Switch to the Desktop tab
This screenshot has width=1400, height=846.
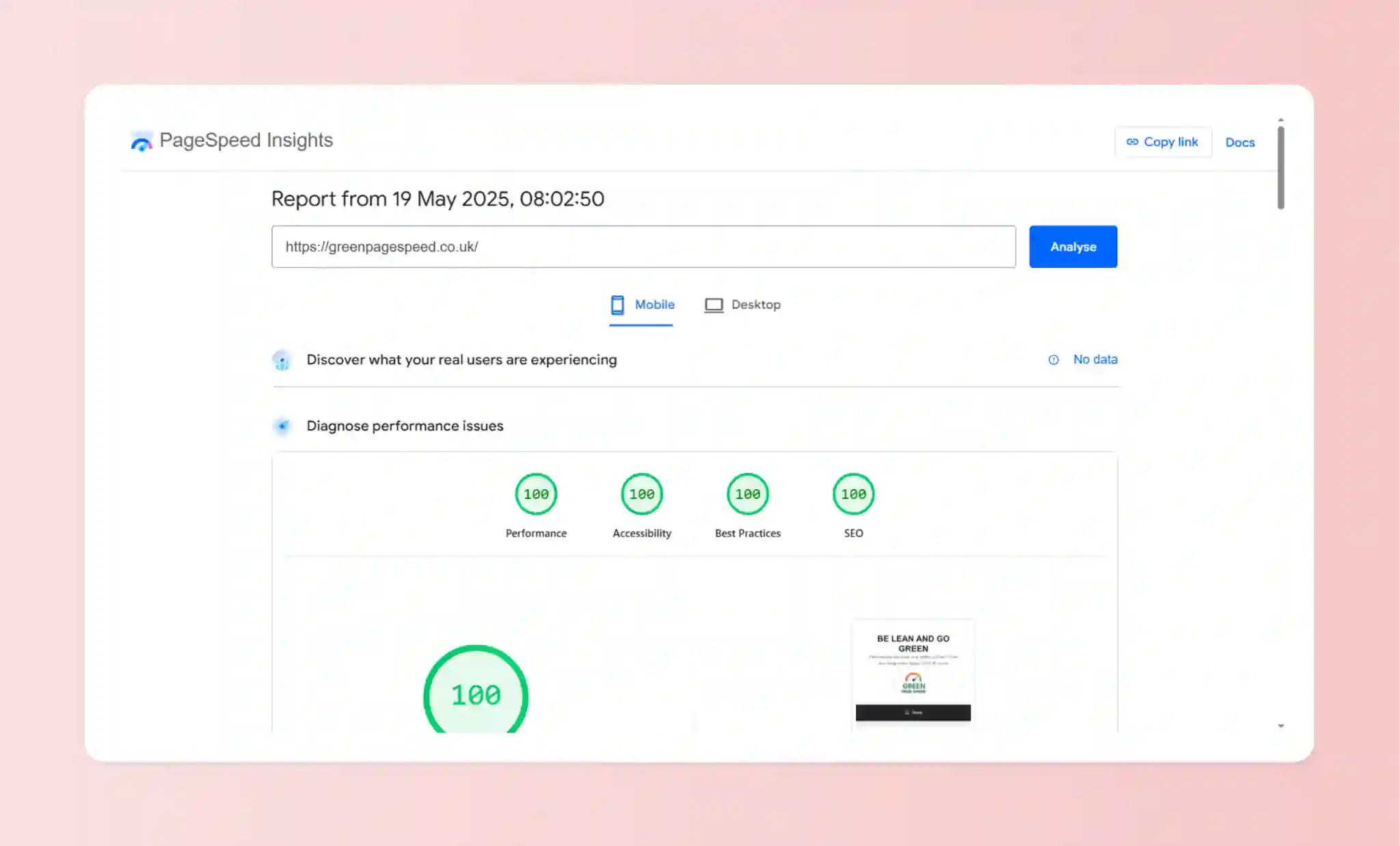click(742, 305)
